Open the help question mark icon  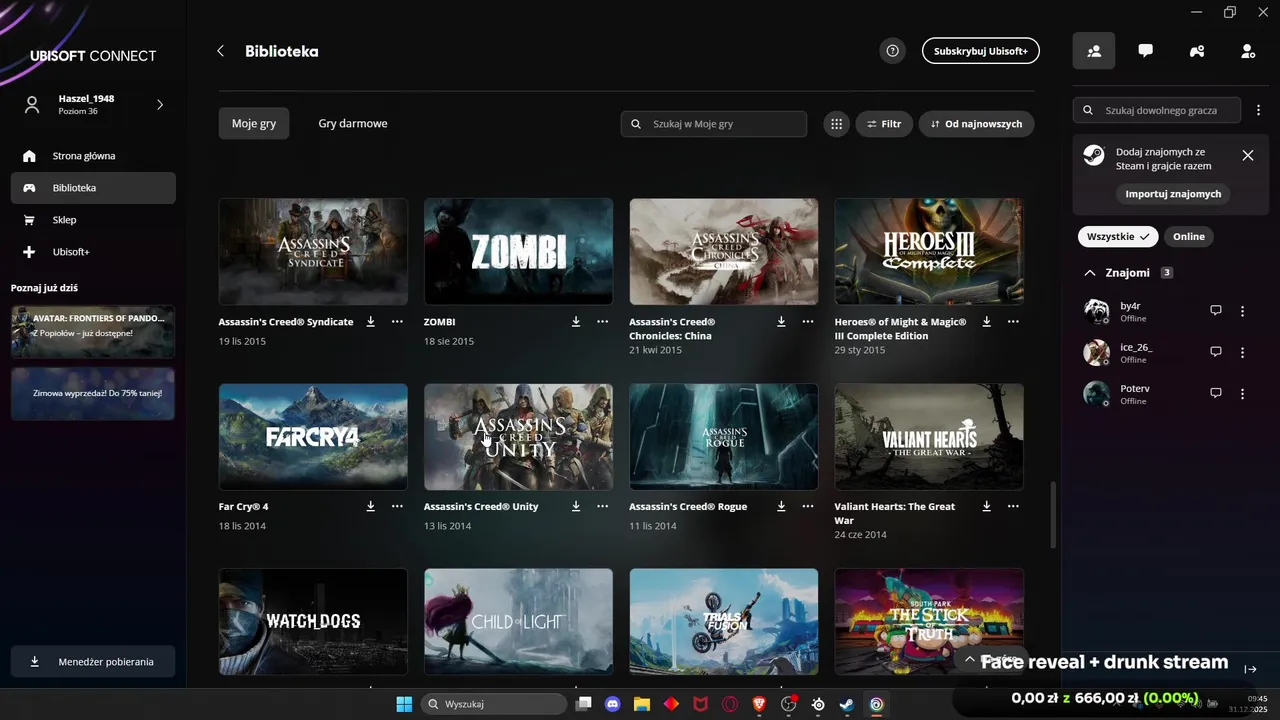pyautogui.click(x=893, y=51)
